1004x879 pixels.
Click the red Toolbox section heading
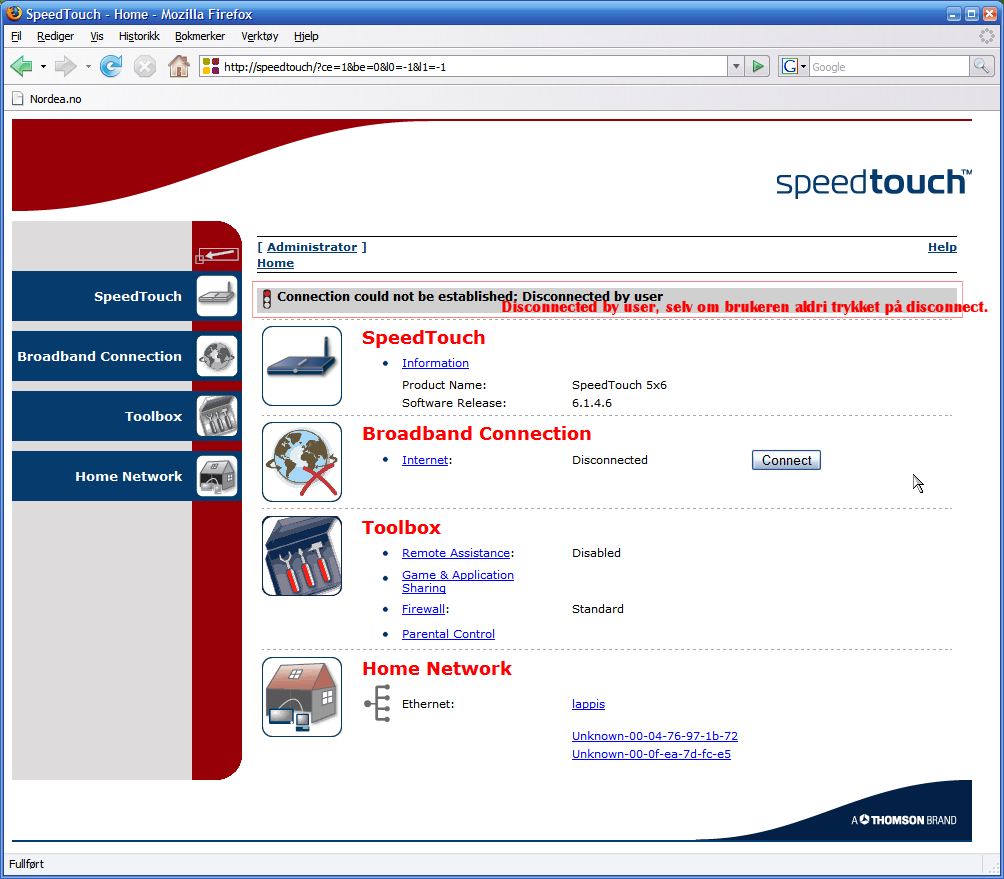401,528
